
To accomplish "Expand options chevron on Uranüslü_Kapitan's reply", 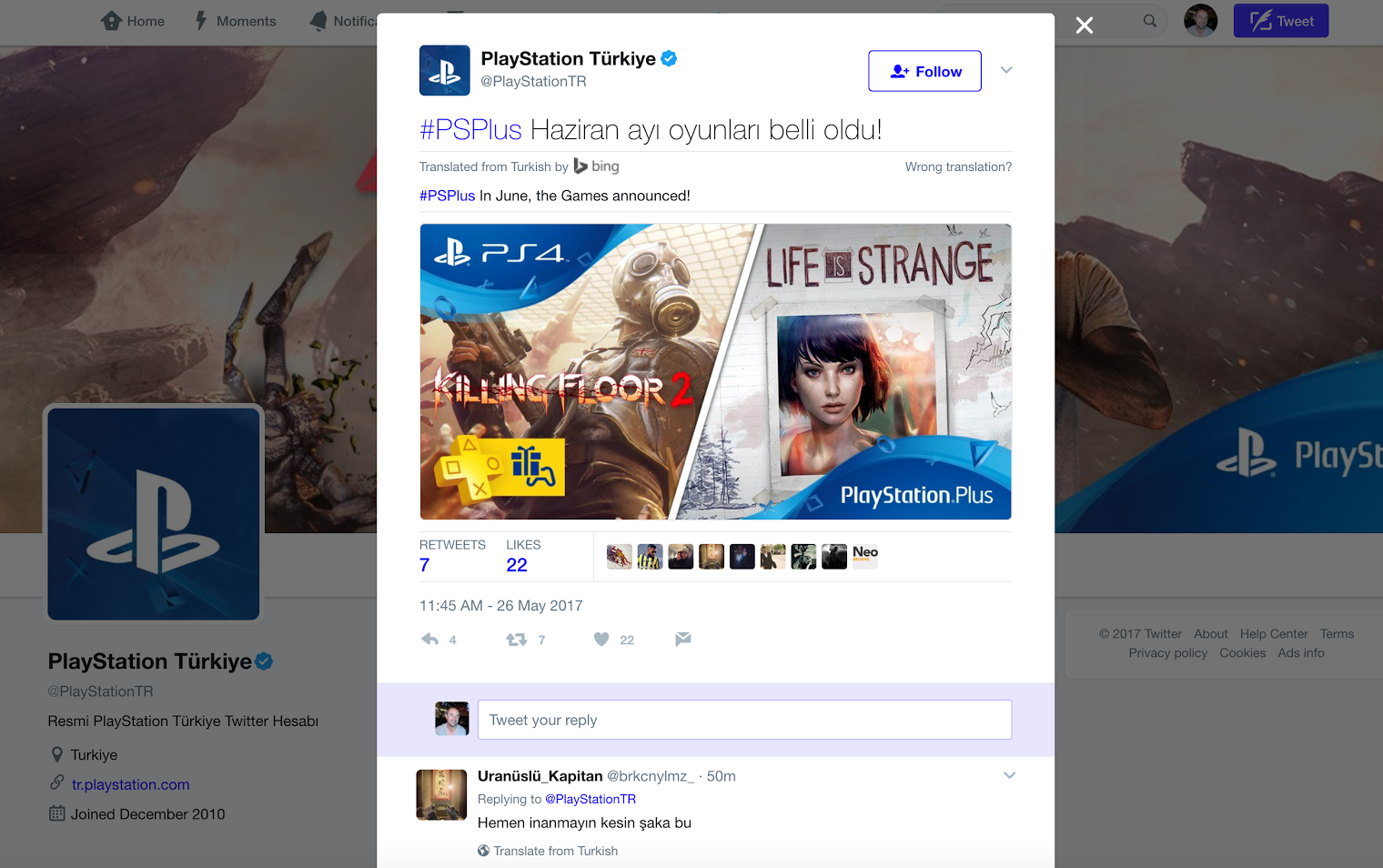I will coord(1009,775).
